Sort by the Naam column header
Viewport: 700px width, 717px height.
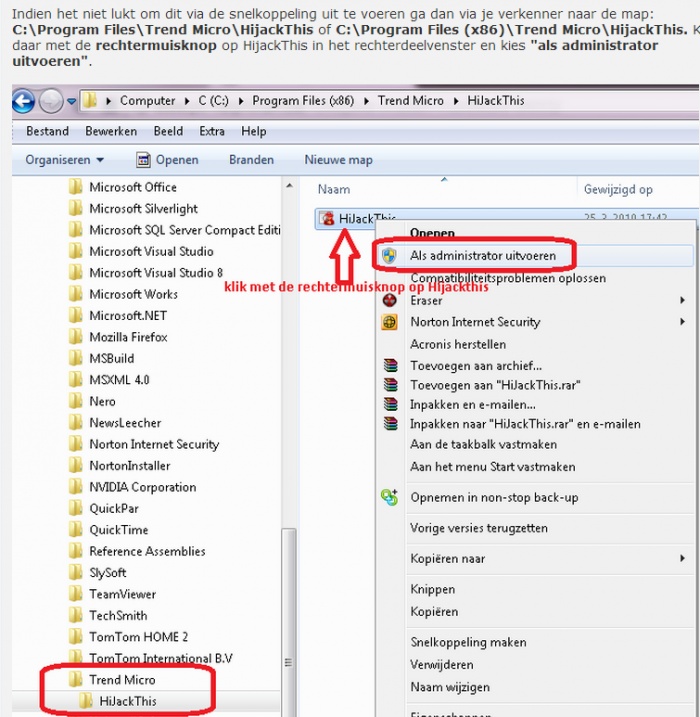334,189
